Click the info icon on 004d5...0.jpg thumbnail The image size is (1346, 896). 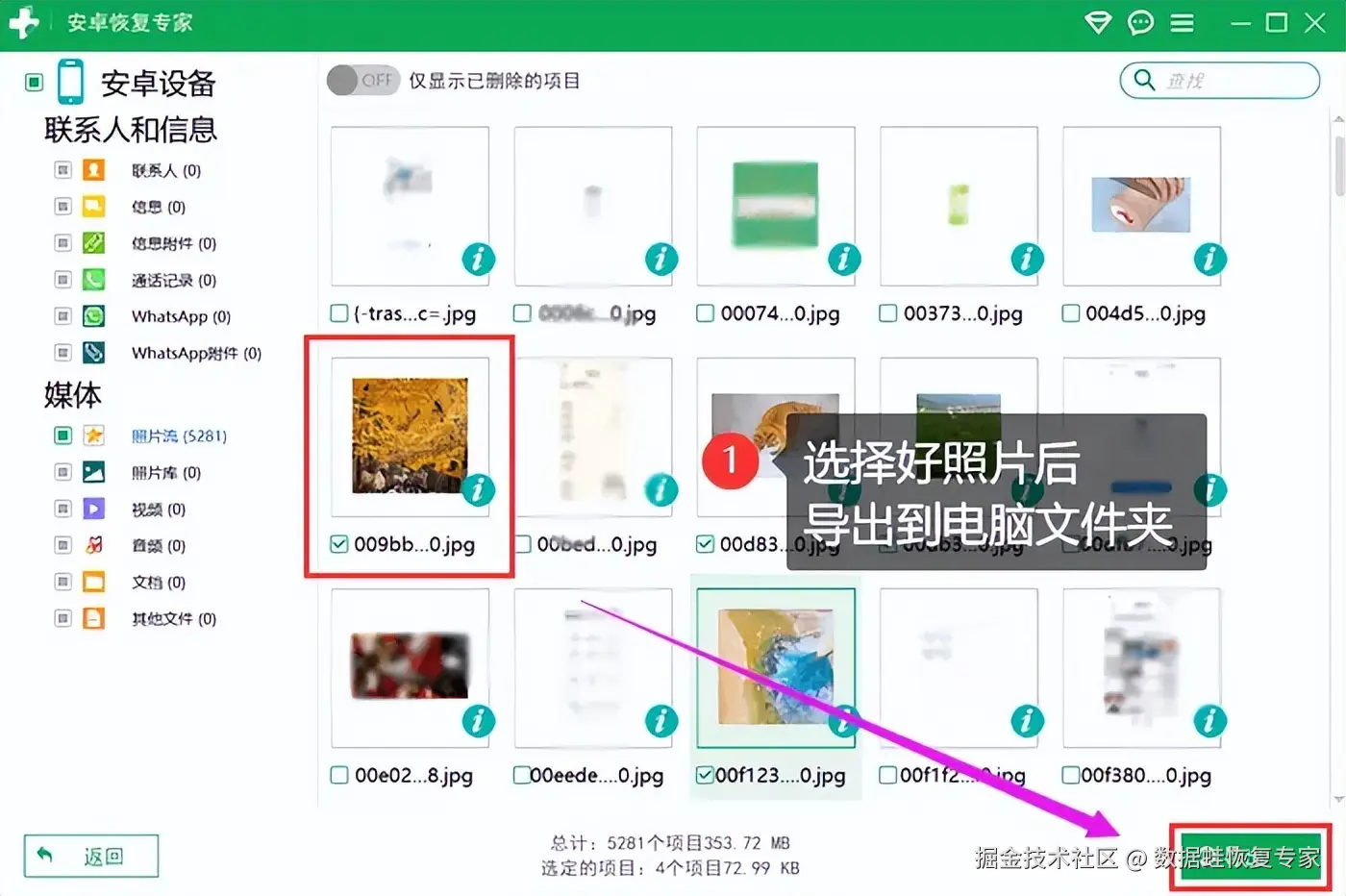point(1209,259)
